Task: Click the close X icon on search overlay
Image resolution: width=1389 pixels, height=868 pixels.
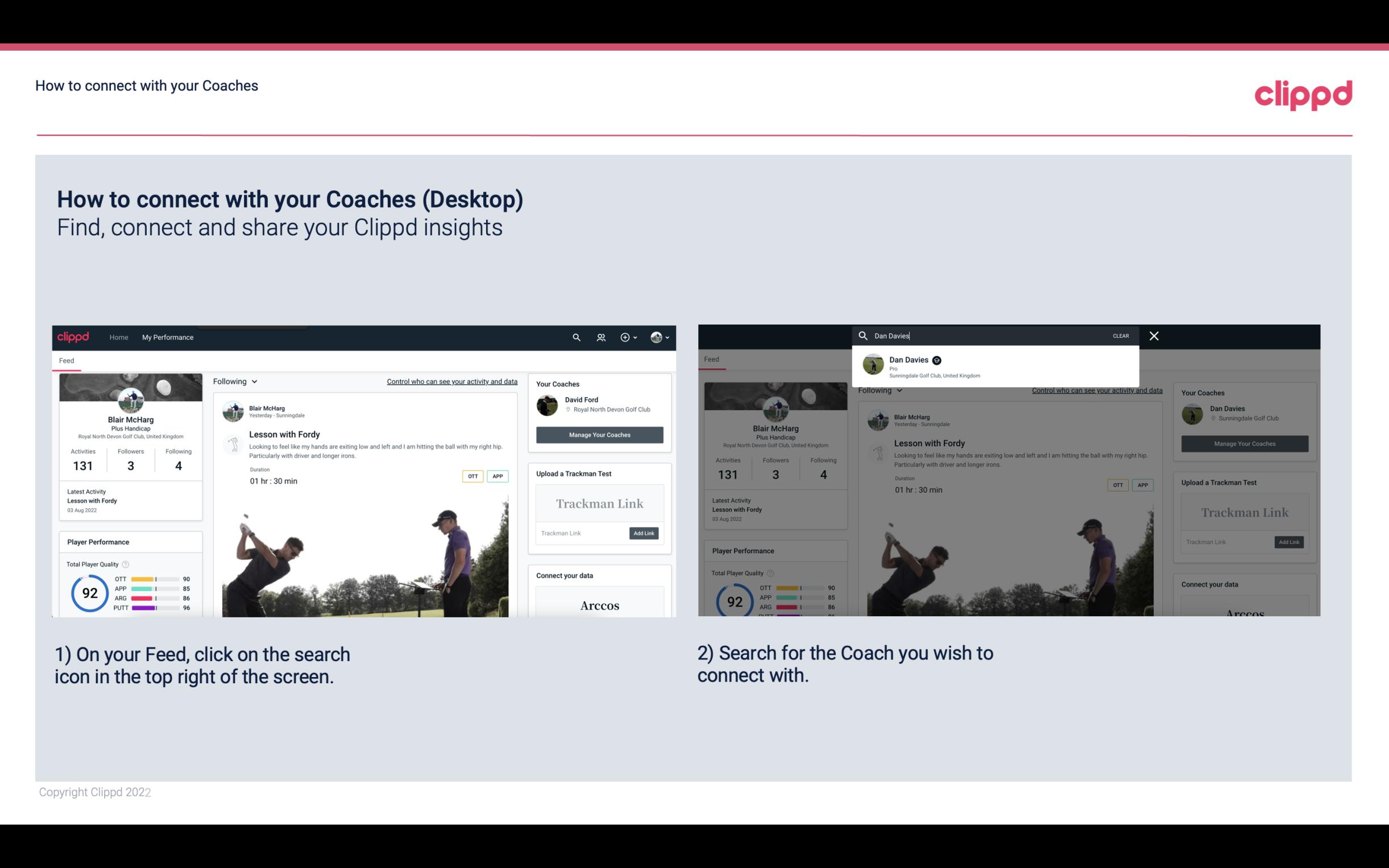Action: coord(1154,335)
